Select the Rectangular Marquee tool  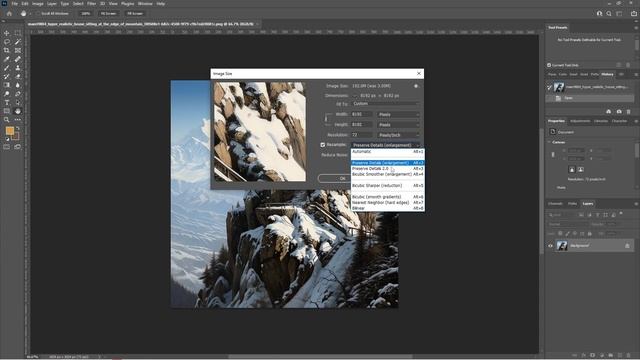pyautogui.click(x=18, y=33)
